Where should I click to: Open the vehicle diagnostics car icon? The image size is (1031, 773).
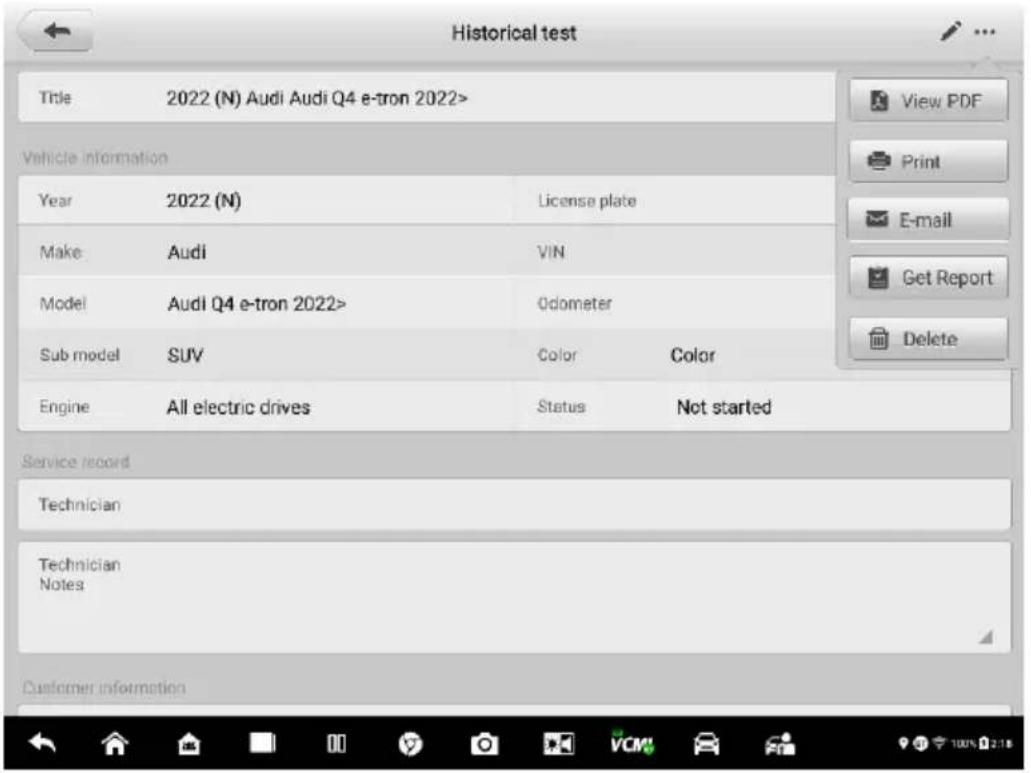pyautogui.click(x=706, y=745)
